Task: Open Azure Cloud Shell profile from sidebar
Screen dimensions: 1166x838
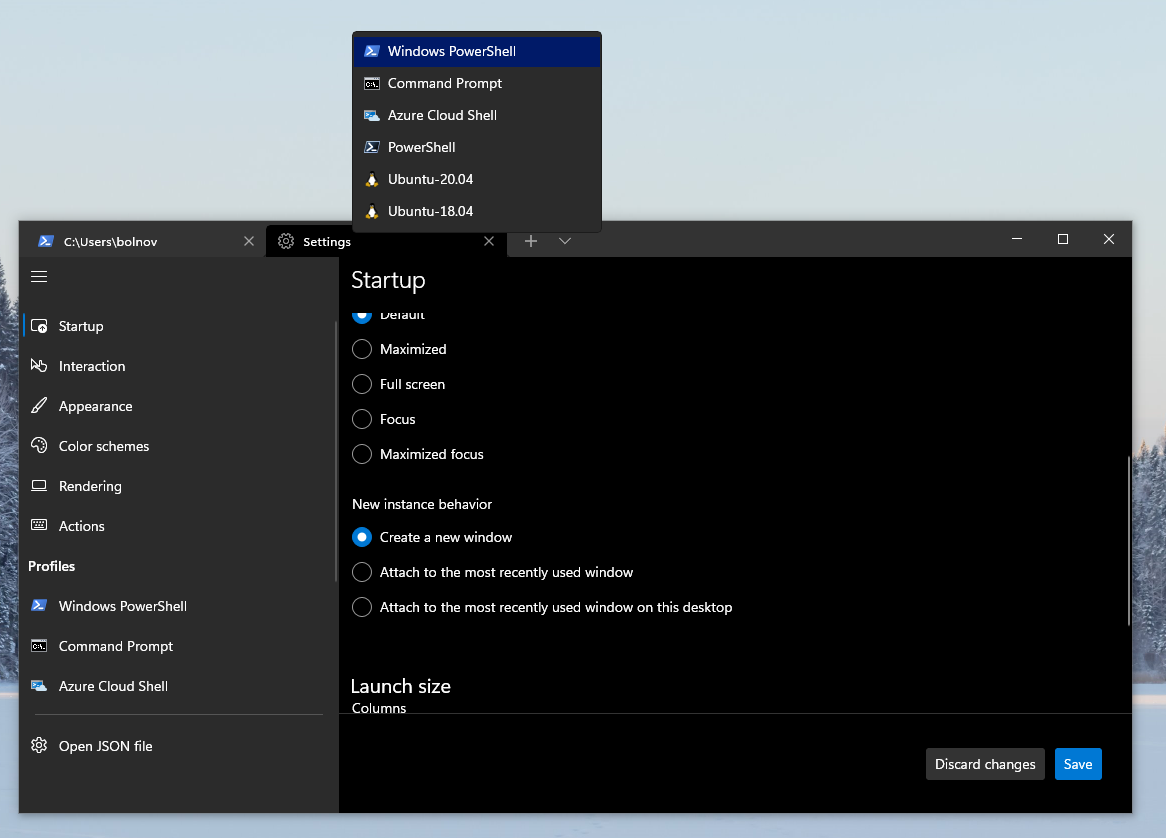Action: (x=40, y=686)
